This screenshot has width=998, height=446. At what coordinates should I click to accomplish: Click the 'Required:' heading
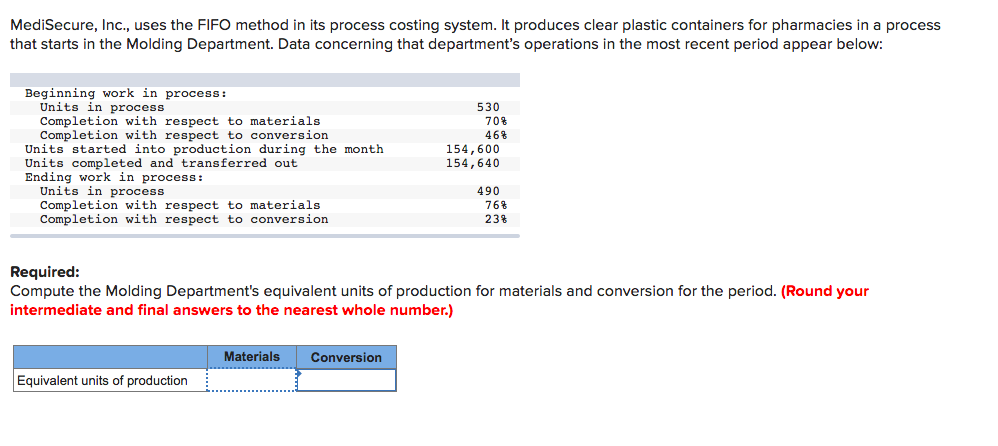tap(45, 272)
